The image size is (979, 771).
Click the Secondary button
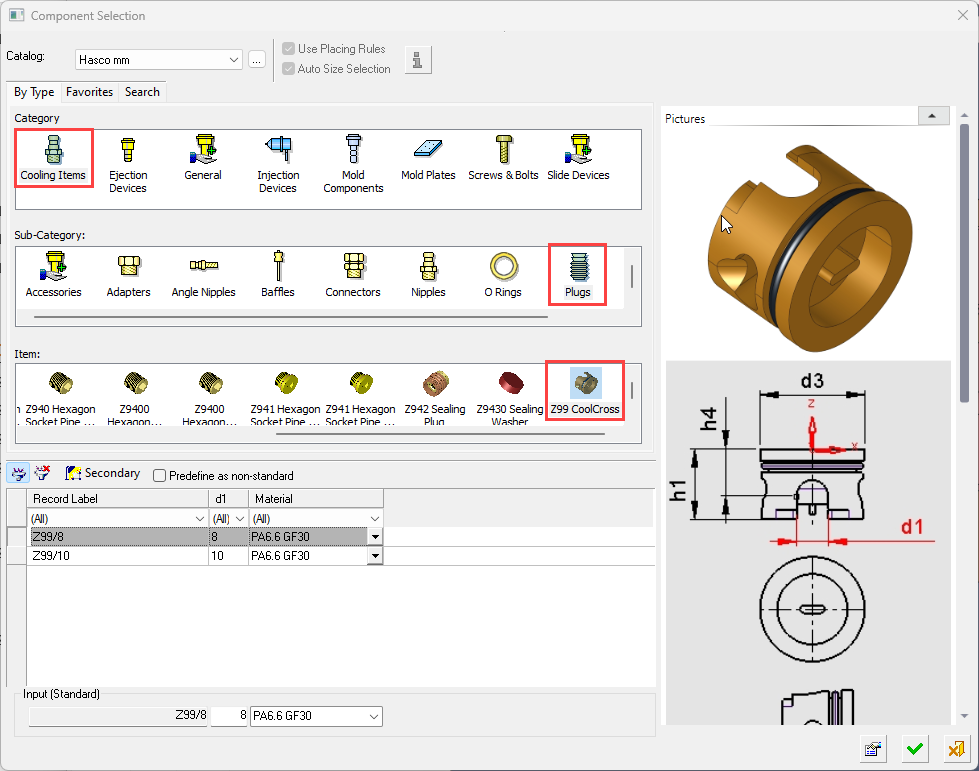pos(102,474)
